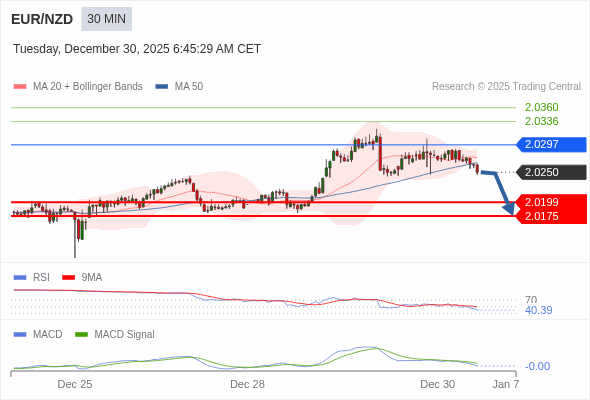This screenshot has height=400, width=590.
Task: Click the black 2.0250 current price tag
Action: point(551,172)
